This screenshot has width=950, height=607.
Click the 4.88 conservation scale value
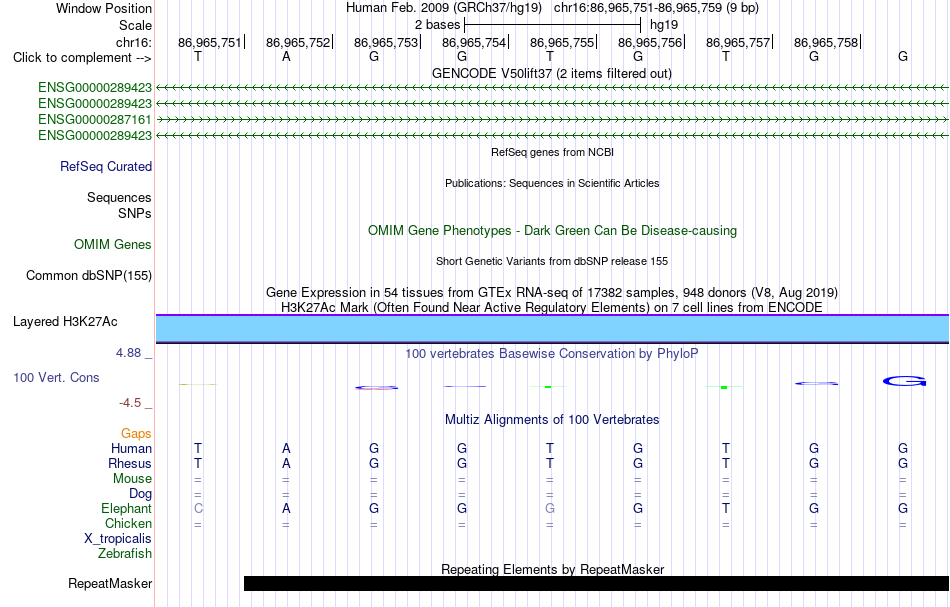coord(128,353)
